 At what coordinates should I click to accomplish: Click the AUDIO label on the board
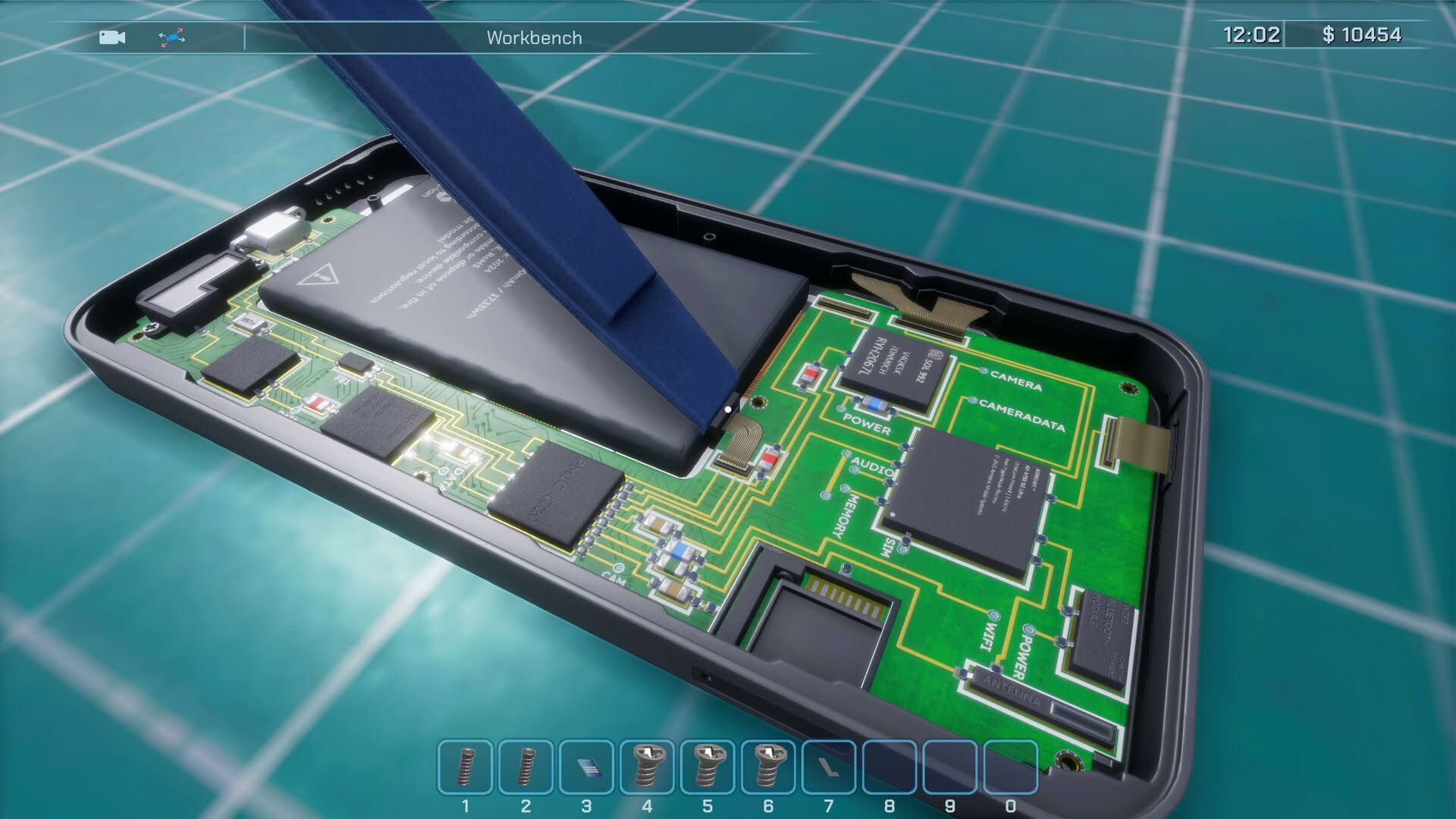(872, 466)
